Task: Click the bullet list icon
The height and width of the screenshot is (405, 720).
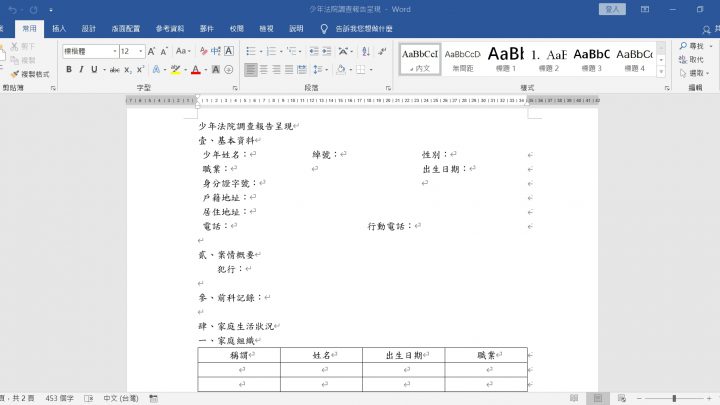Action: 250,51
